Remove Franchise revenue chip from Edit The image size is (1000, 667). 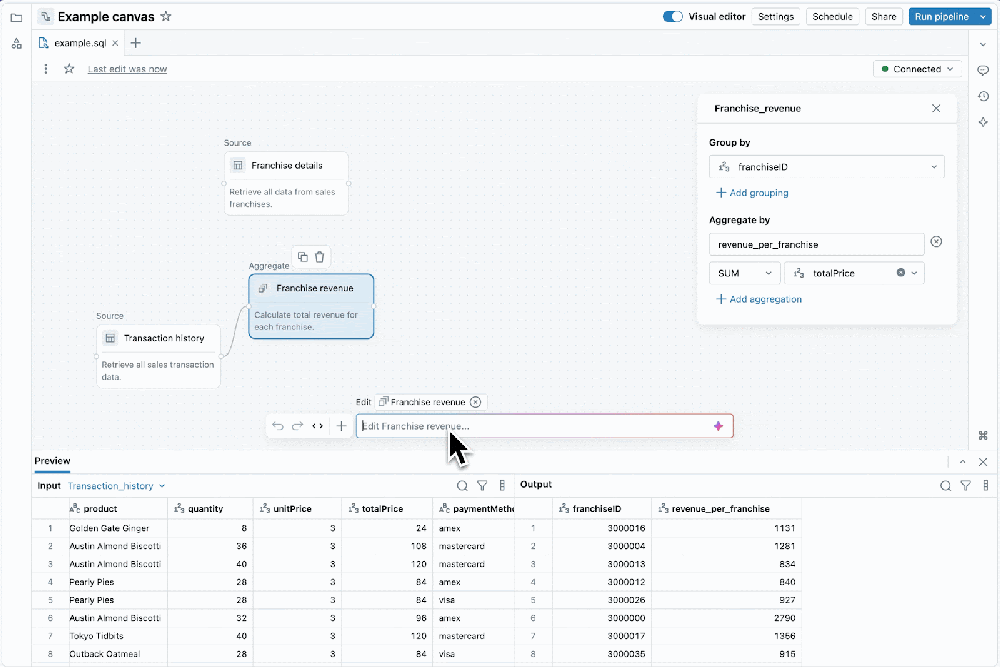[475, 402]
